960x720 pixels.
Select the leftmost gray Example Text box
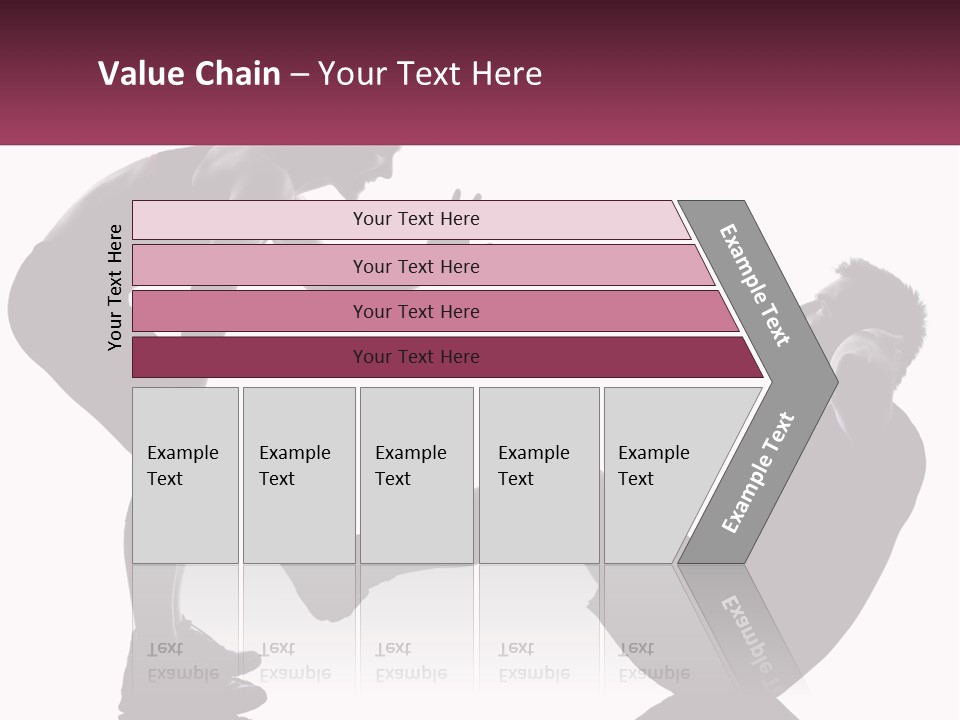[x=185, y=474]
